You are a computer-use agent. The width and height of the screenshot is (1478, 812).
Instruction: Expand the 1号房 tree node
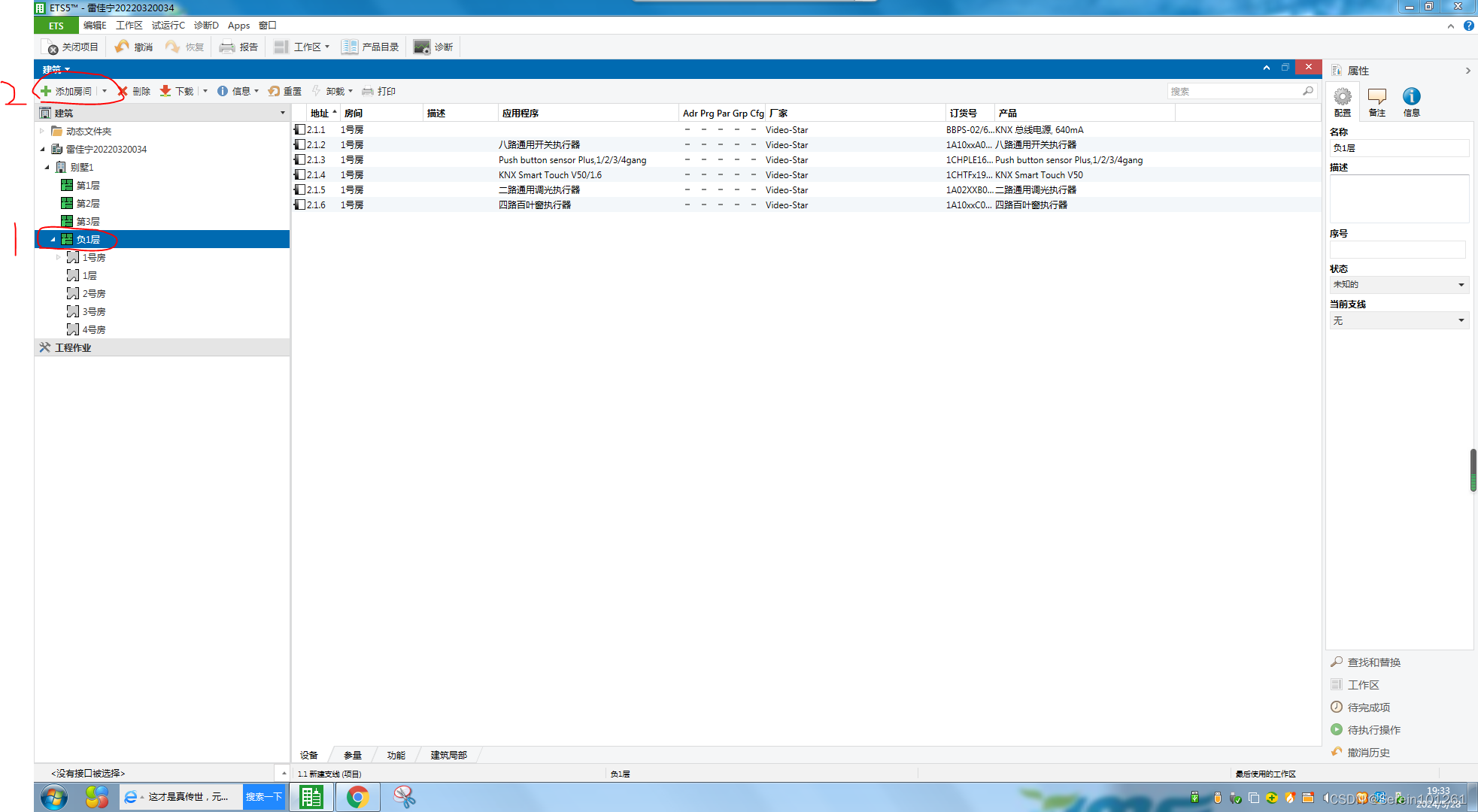point(58,257)
